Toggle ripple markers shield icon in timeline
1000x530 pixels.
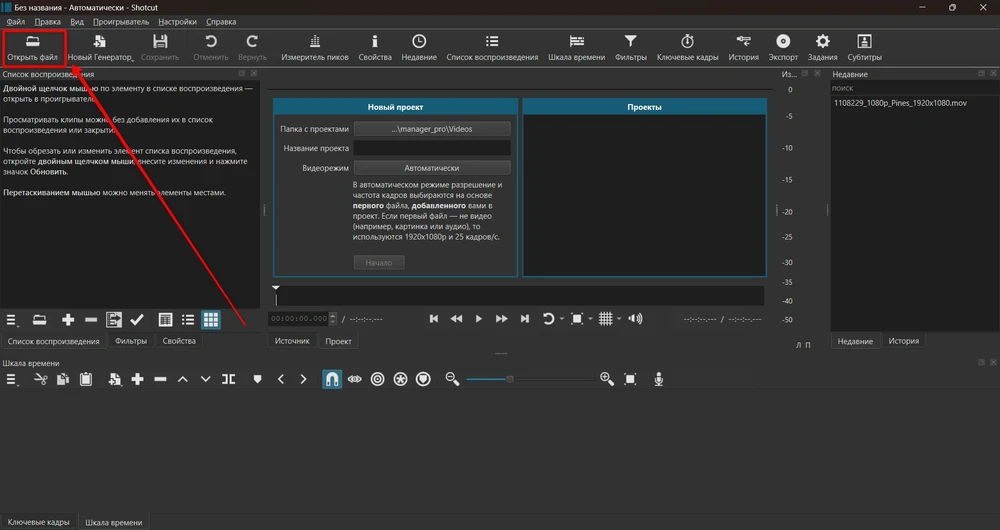[423, 379]
